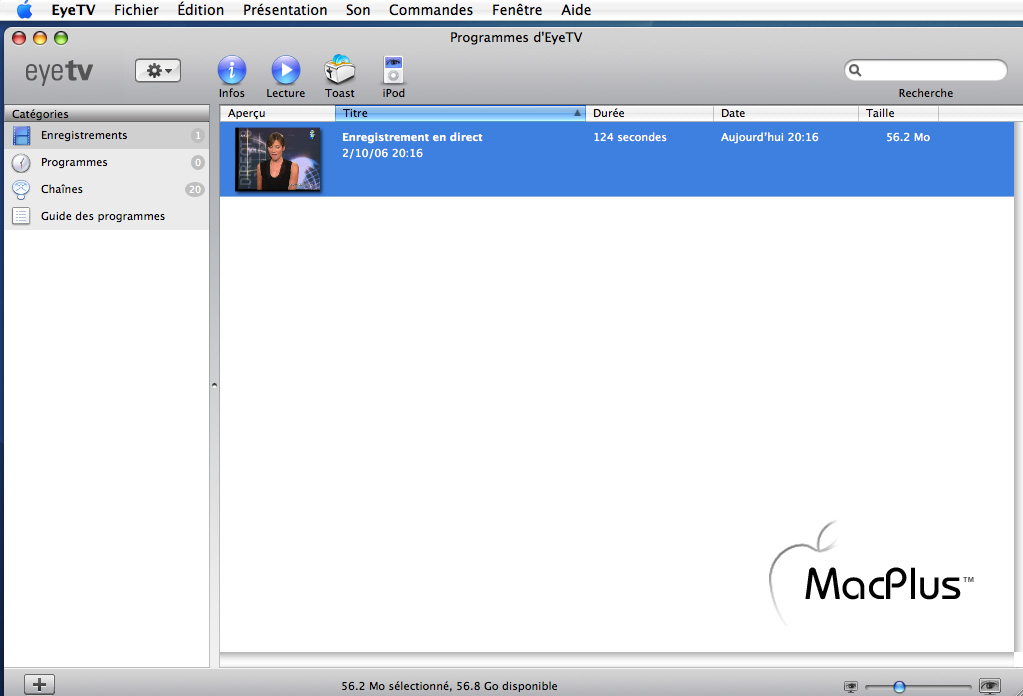Click the status text 56.2 Mo sélectionné
Screen dimensions: 1023x696
pyautogui.click(x=397, y=686)
